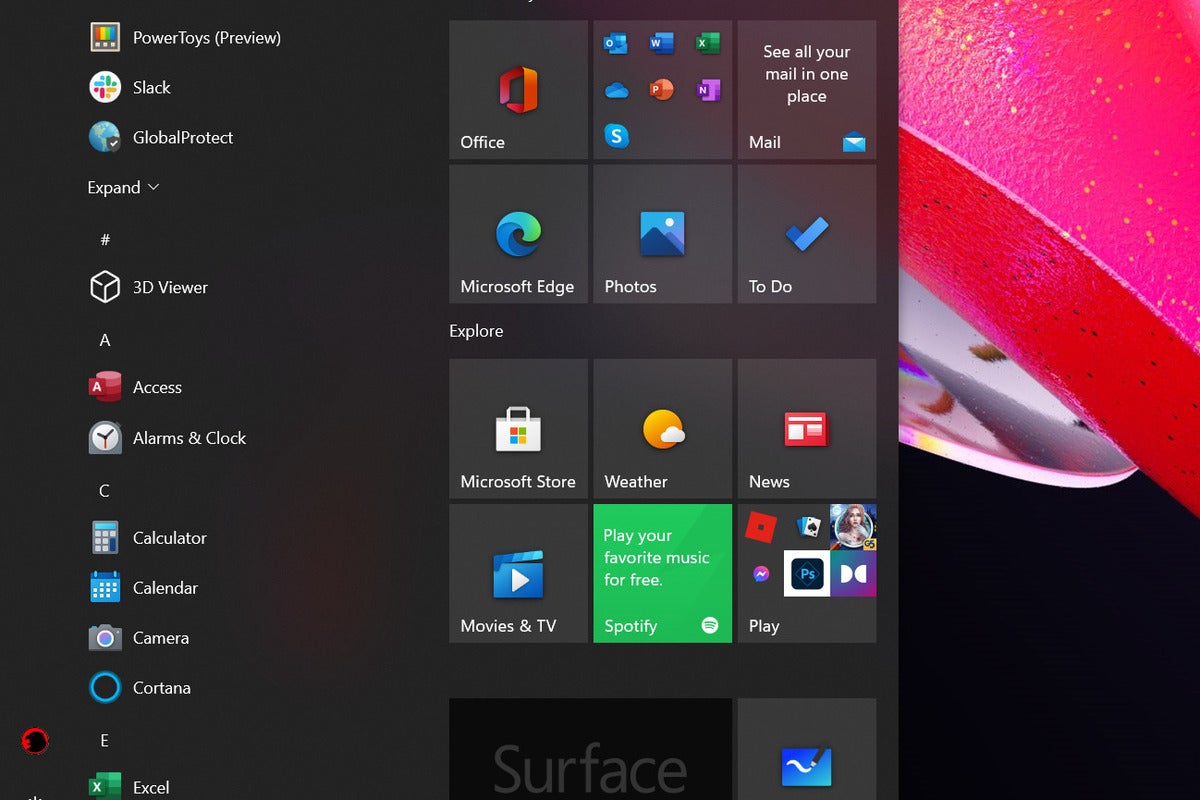Click the Explore group heading
The width and height of the screenshot is (1200, 800).
point(476,331)
